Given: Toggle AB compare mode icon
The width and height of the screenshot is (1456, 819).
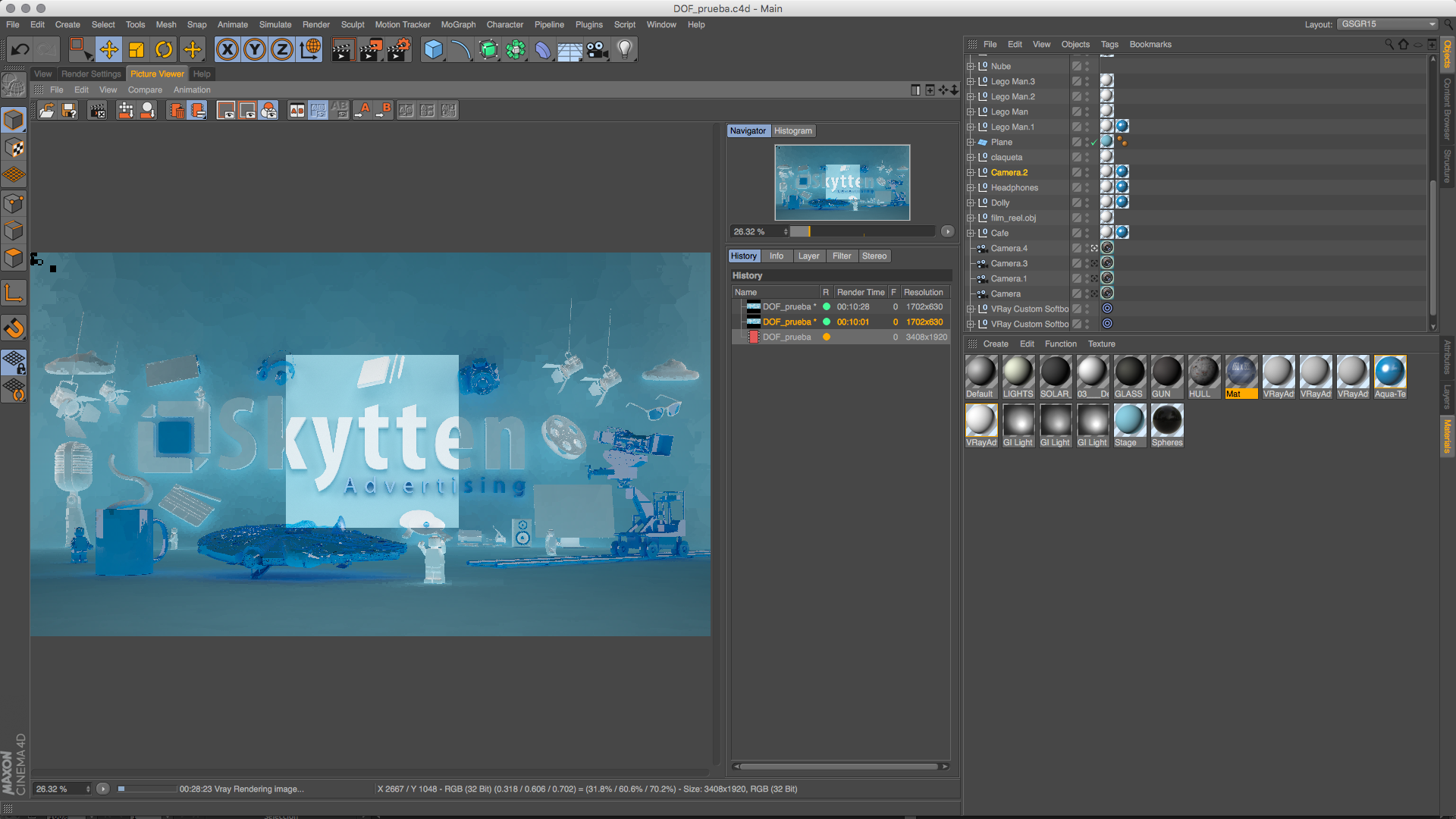Looking at the screenshot, I should tap(297, 111).
